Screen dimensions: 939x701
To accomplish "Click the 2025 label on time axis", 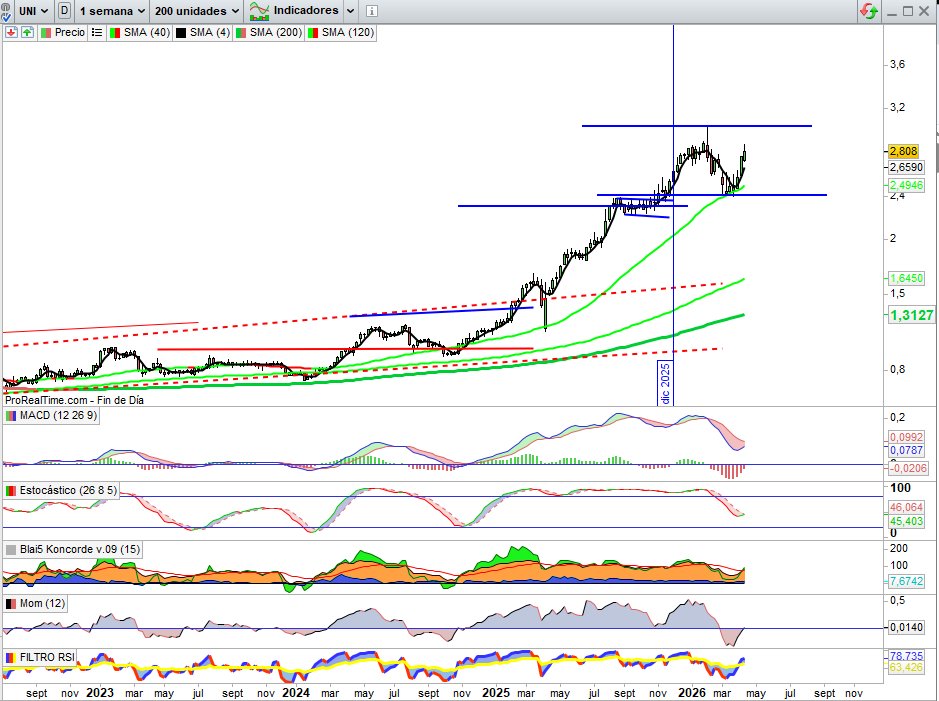I will (496, 693).
